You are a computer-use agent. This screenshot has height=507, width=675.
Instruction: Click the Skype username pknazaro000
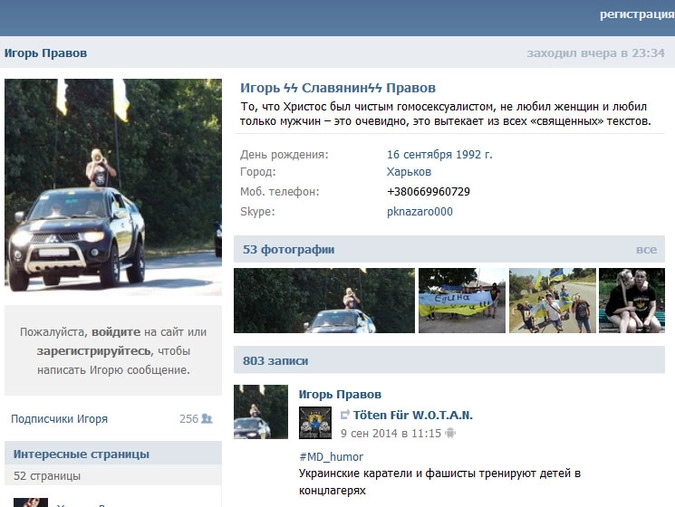click(x=420, y=211)
